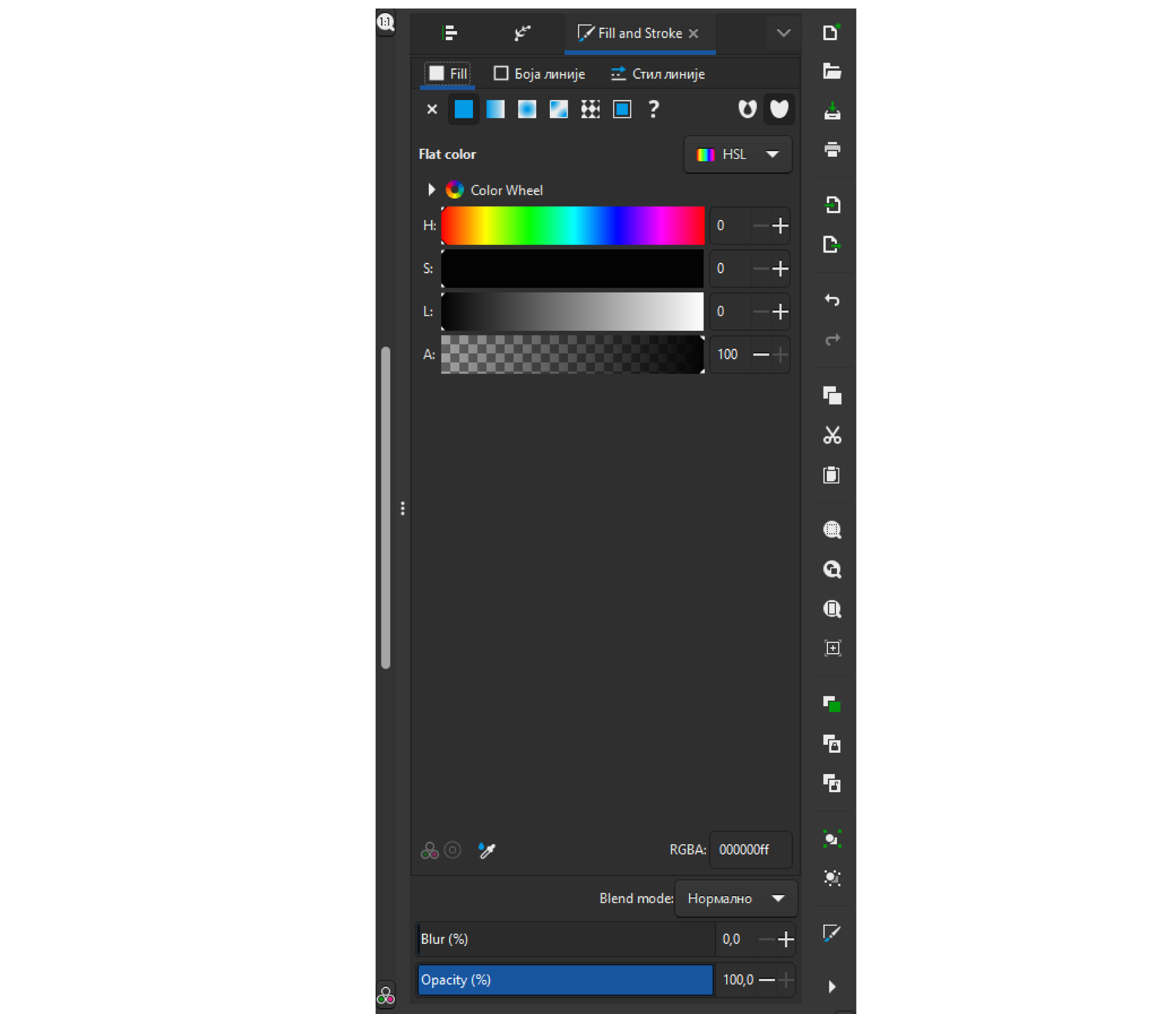Remove fill with the X button
Image resolution: width=1176 pixels, height=1014 pixels.
tap(432, 109)
